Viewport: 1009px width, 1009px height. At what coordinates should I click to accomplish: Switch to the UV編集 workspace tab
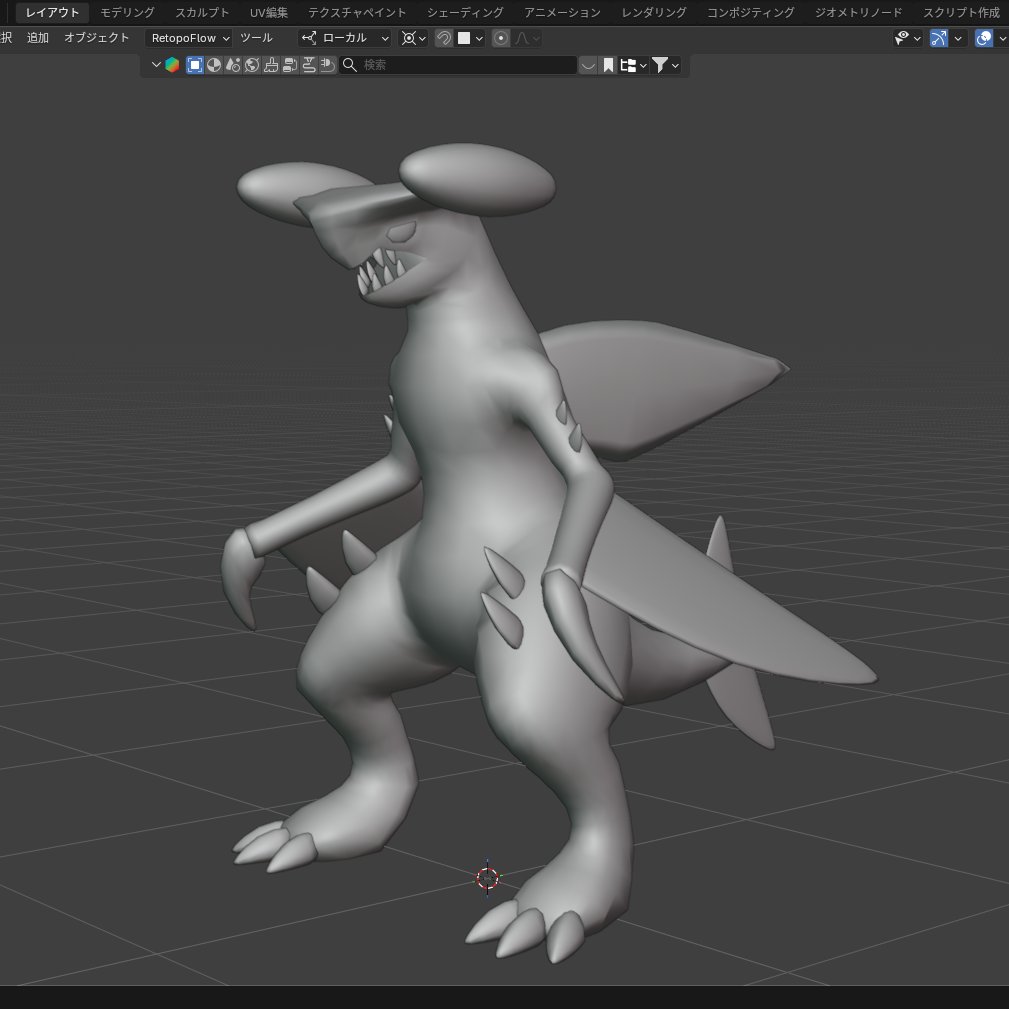point(268,12)
